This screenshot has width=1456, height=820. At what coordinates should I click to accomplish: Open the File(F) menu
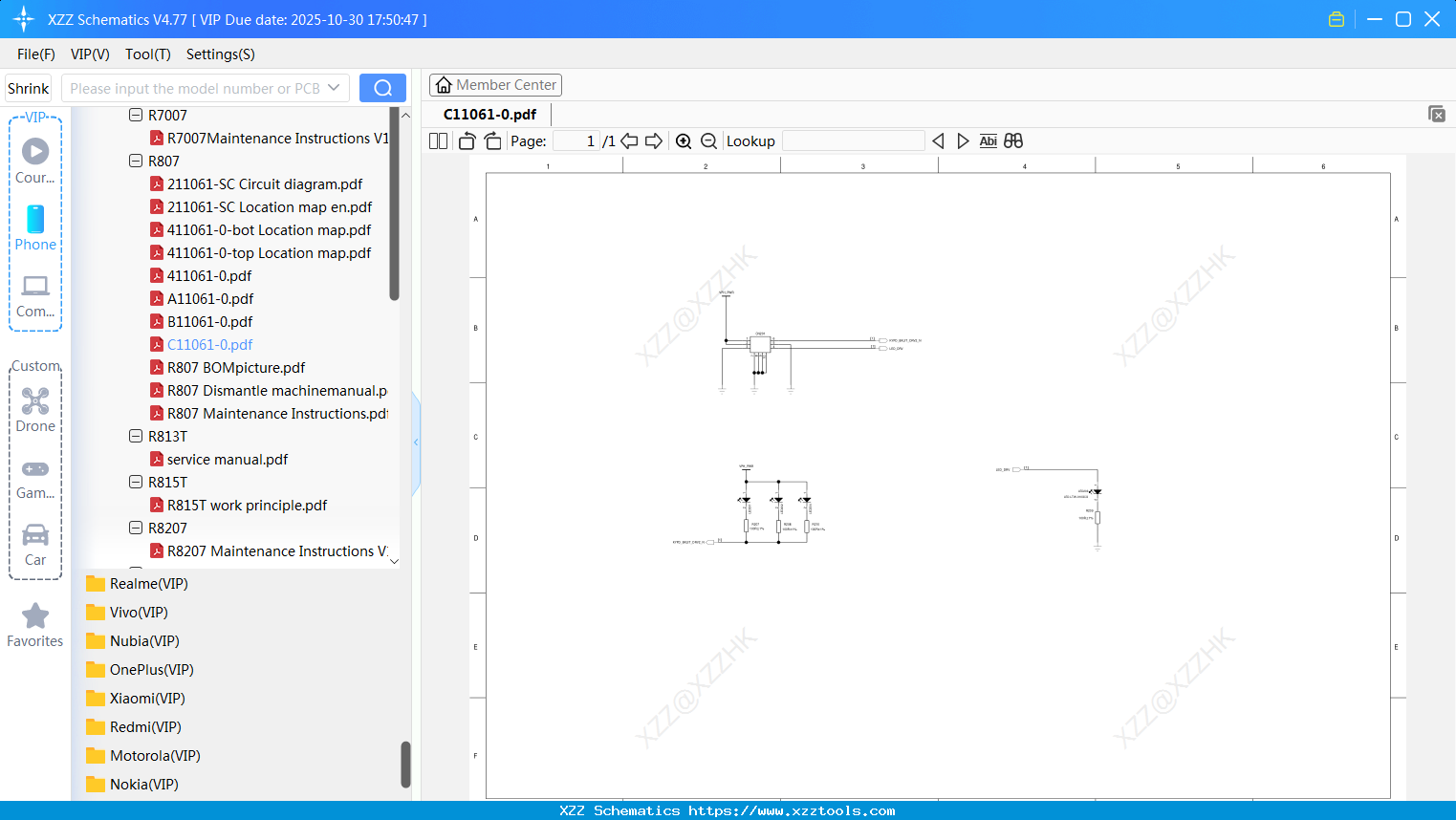36,54
